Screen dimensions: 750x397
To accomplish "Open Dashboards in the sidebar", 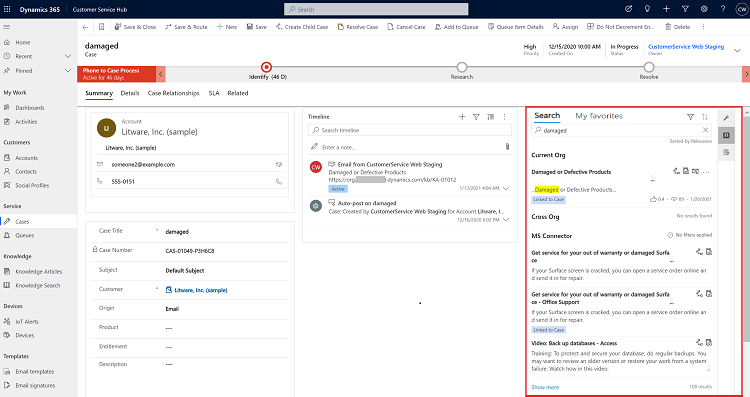I will click(x=30, y=108).
